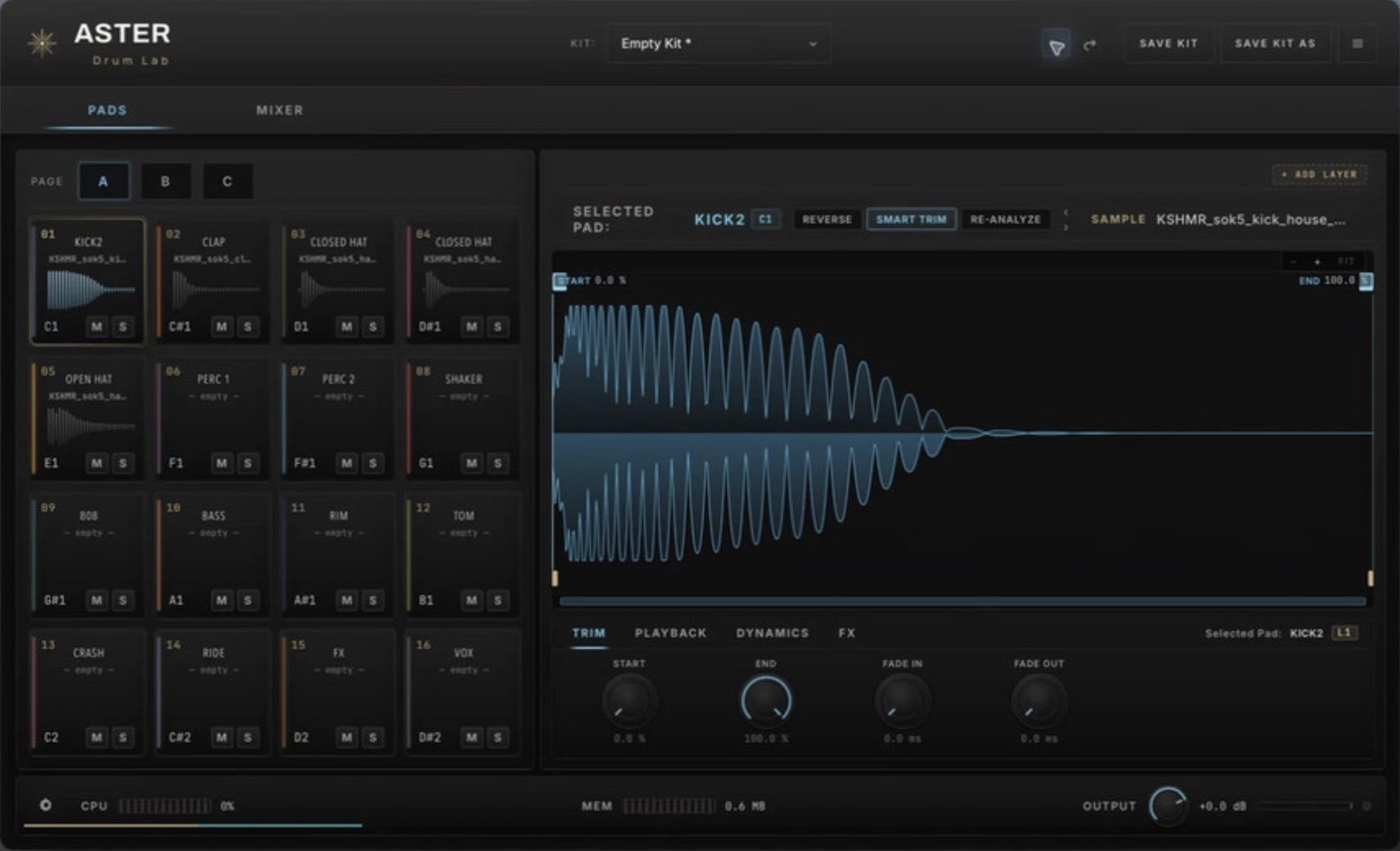Zoom out the waveform with the minus button
The image size is (1400, 851).
pos(1293,261)
